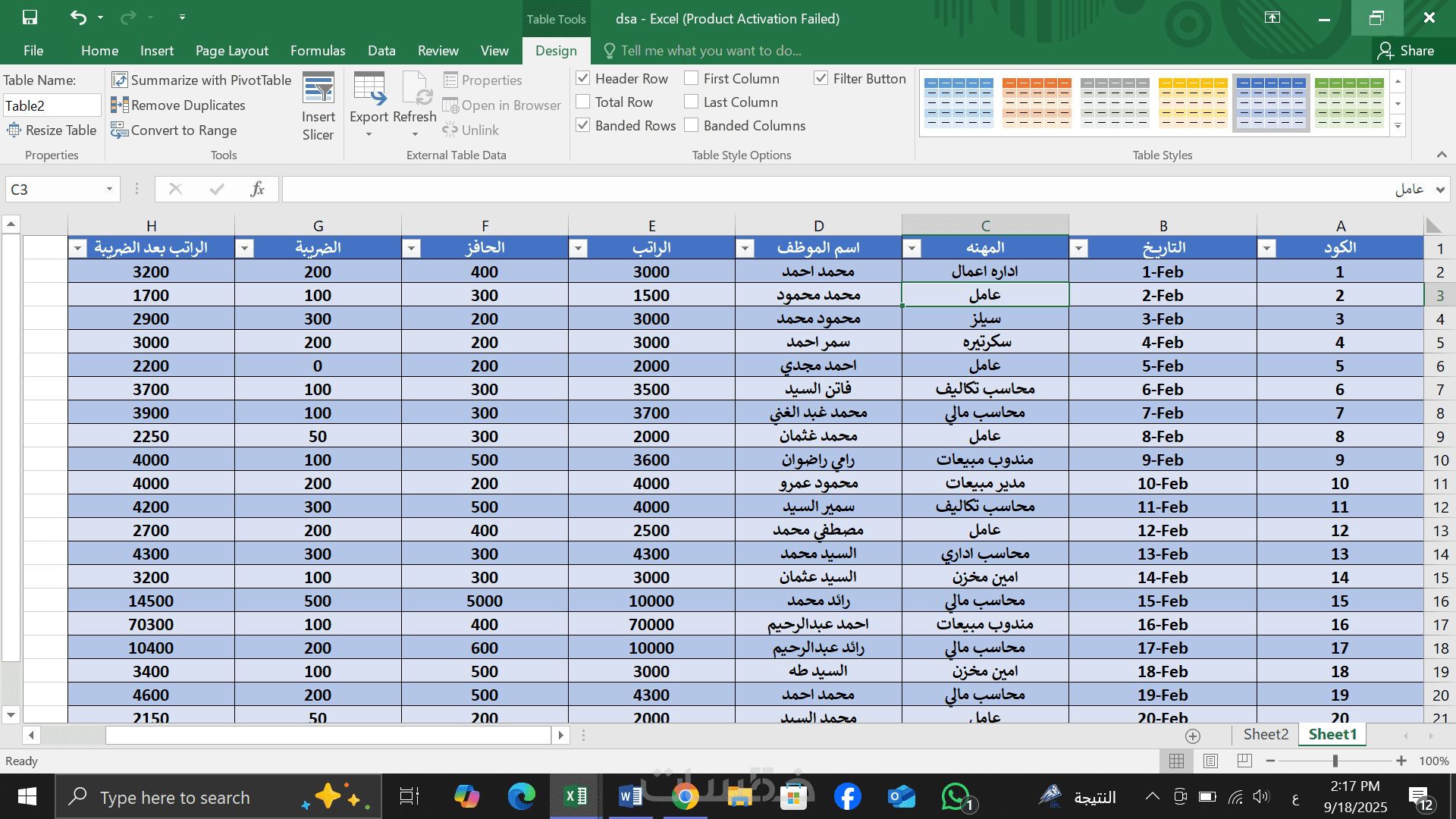Enable the Total Row checkbox
This screenshot has height=819, width=1456.
tap(583, 102)
